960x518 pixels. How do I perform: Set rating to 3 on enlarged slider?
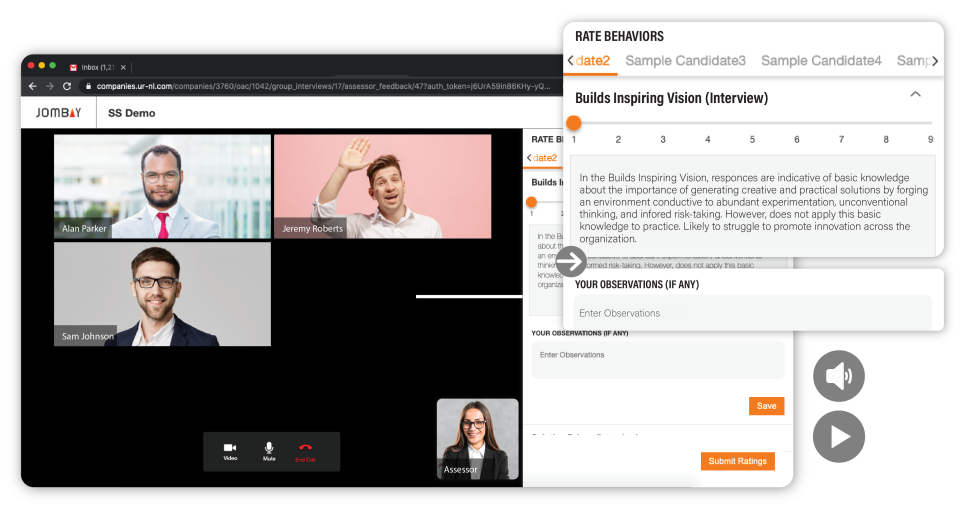(663, 139)
